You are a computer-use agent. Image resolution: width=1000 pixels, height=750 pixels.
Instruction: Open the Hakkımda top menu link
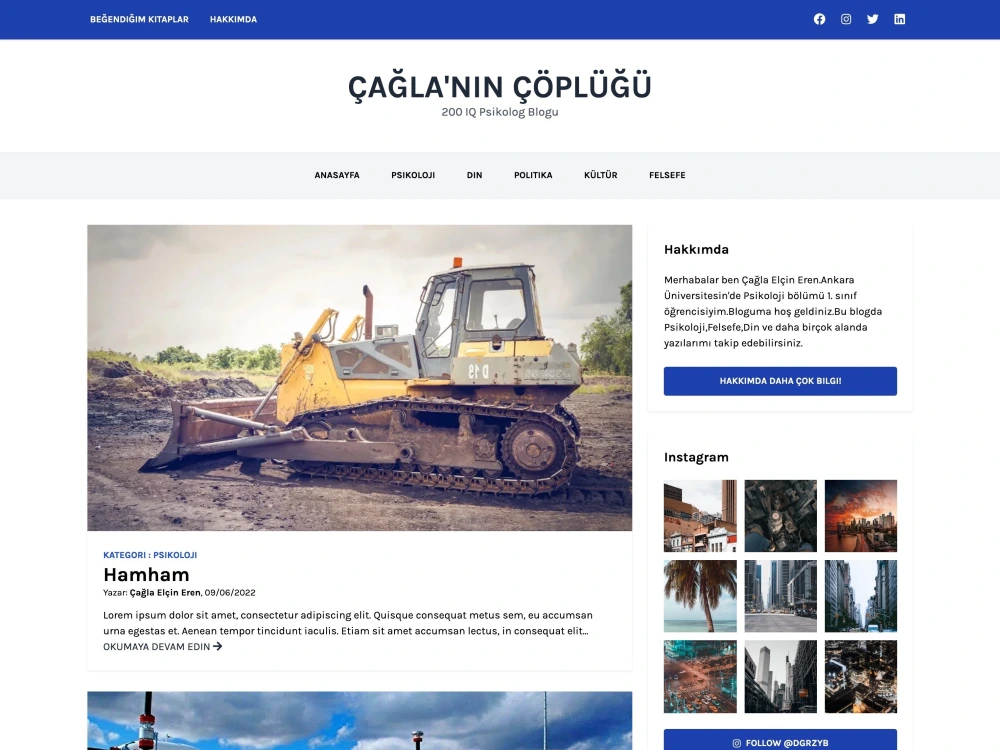[x=233, y=19]
